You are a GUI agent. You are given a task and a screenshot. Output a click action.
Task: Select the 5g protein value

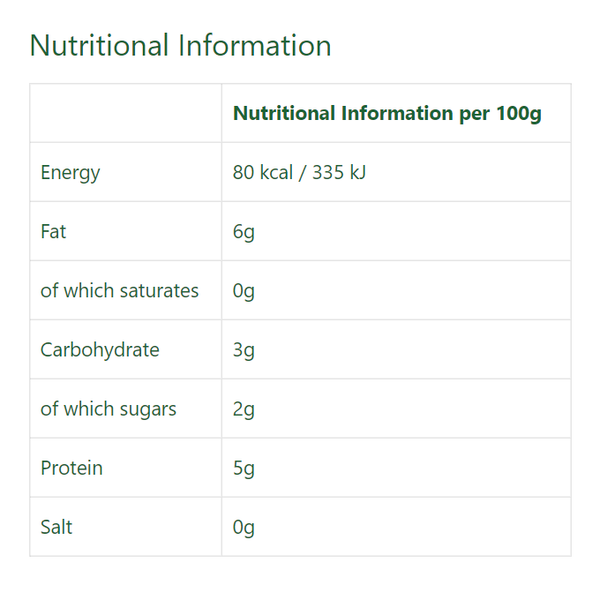244,468
